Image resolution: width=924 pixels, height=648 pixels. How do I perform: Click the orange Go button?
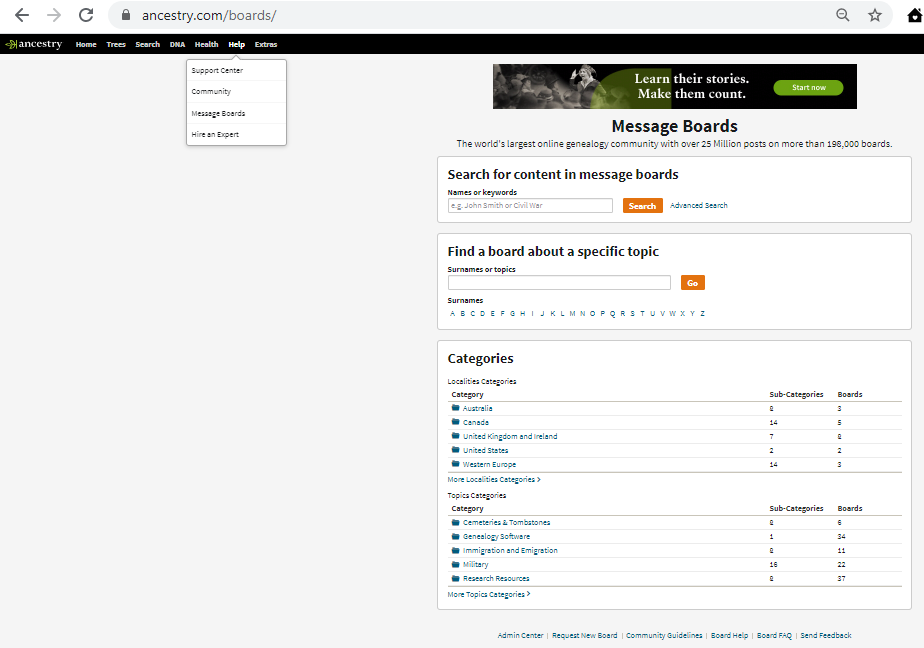click(692, 283)
